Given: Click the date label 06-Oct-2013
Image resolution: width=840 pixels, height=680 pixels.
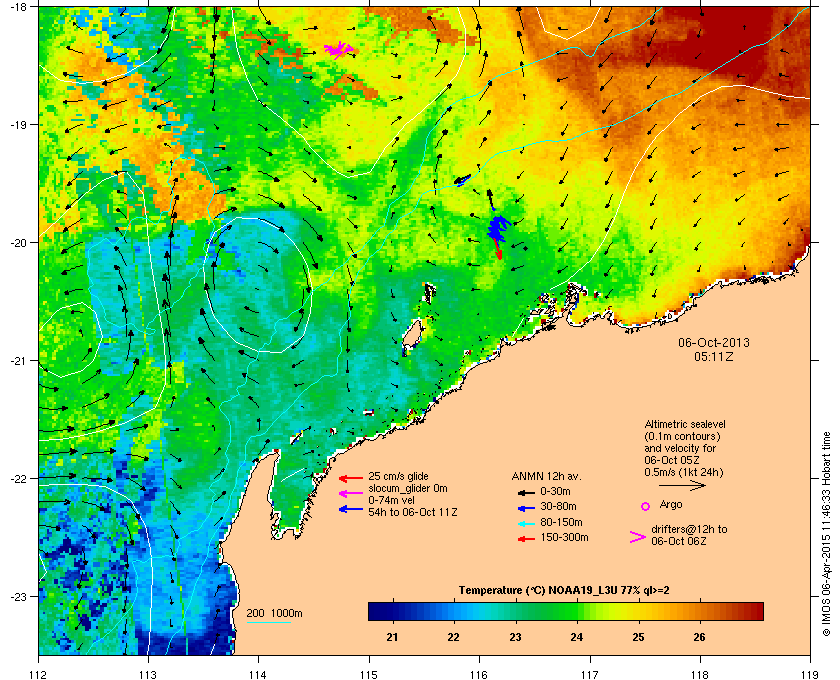Looking at the screenshot, I should 714,342.
